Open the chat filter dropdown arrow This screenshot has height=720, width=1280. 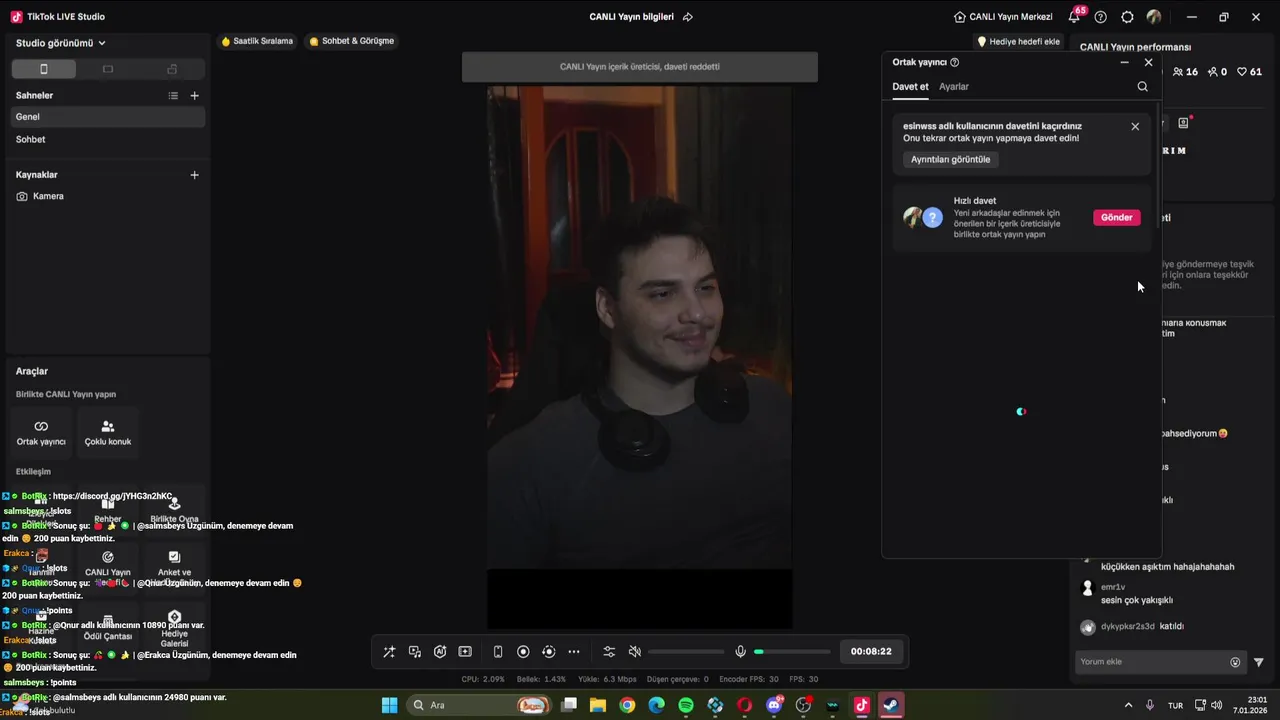[1259, 662]
